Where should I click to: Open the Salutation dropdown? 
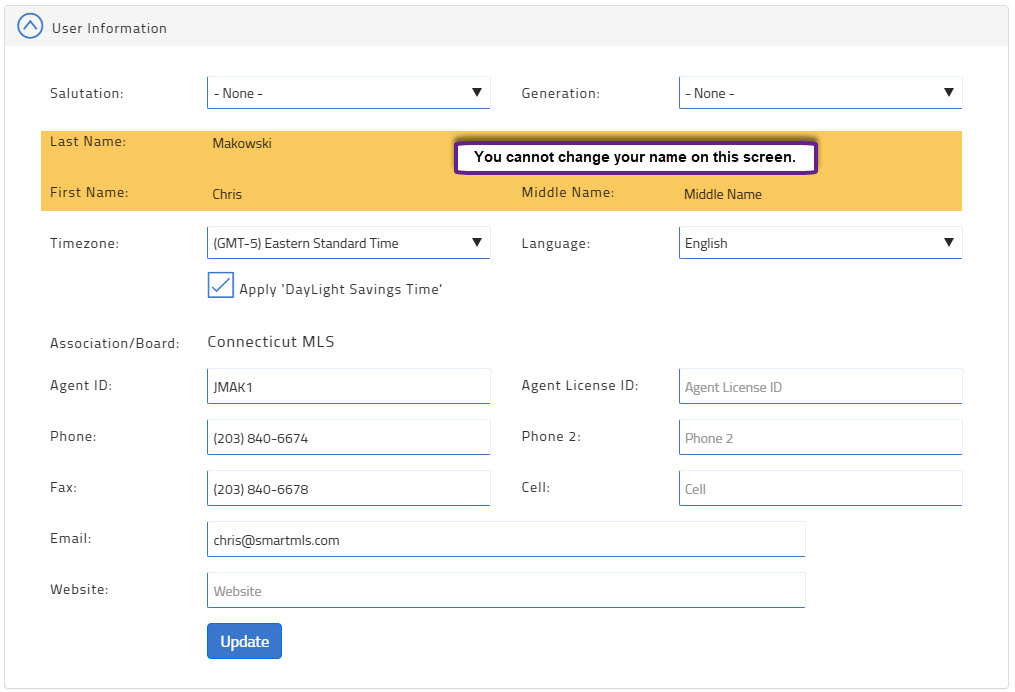tap(348, 93)
